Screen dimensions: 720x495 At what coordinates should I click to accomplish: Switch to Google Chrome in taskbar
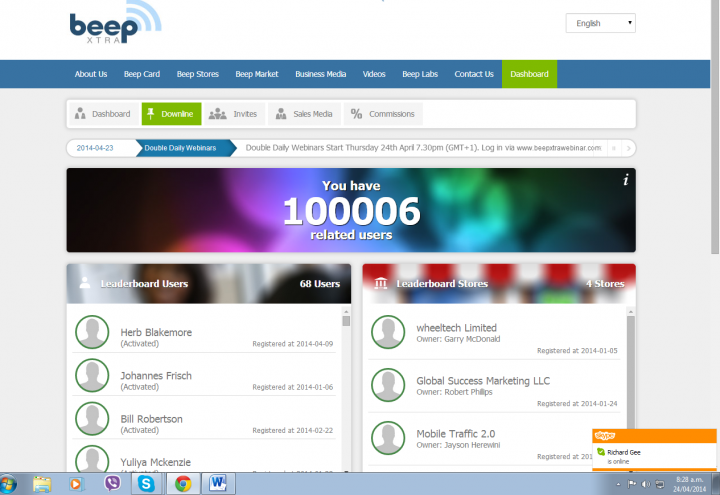tap(183, 484)
